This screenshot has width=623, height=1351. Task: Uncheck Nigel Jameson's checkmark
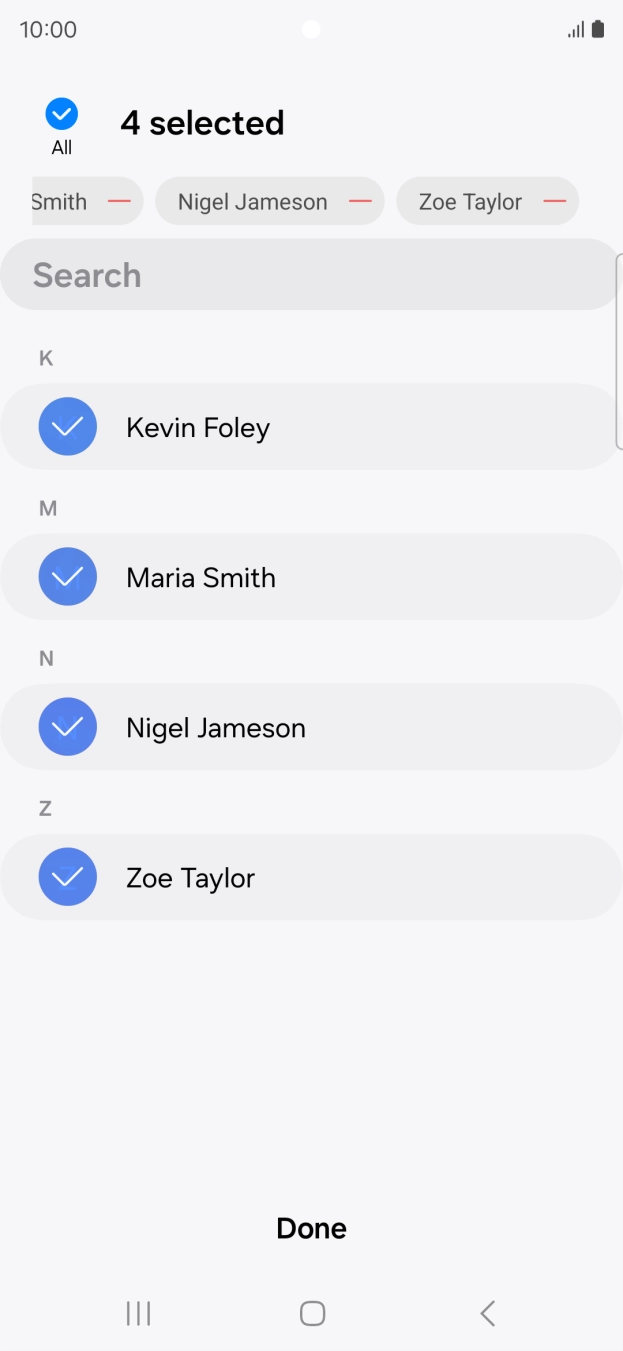68,727
